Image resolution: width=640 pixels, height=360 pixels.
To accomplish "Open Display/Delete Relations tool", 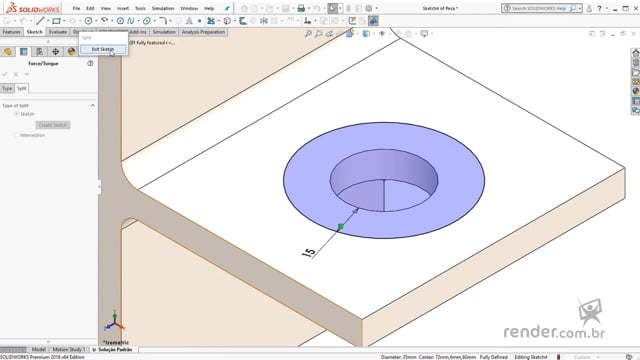I will 307,21.
